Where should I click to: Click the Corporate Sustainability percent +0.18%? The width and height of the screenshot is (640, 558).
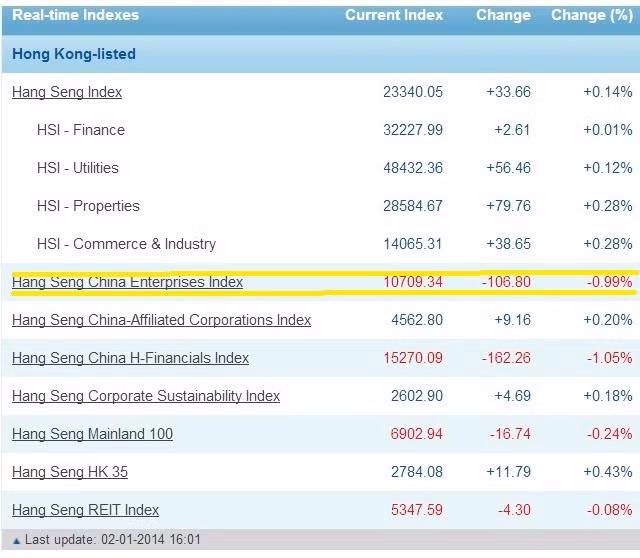[608, 396]
